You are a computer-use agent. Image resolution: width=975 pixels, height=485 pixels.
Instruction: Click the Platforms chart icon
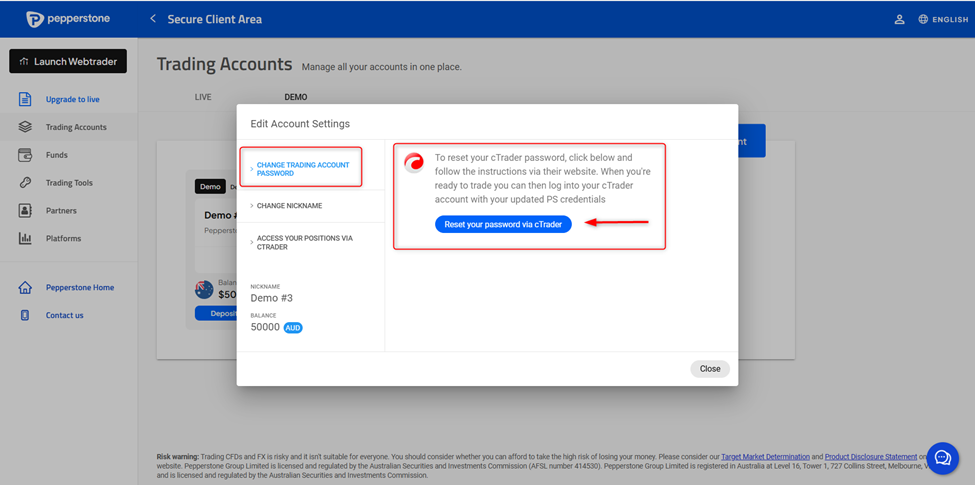click(x=25, y=239)
